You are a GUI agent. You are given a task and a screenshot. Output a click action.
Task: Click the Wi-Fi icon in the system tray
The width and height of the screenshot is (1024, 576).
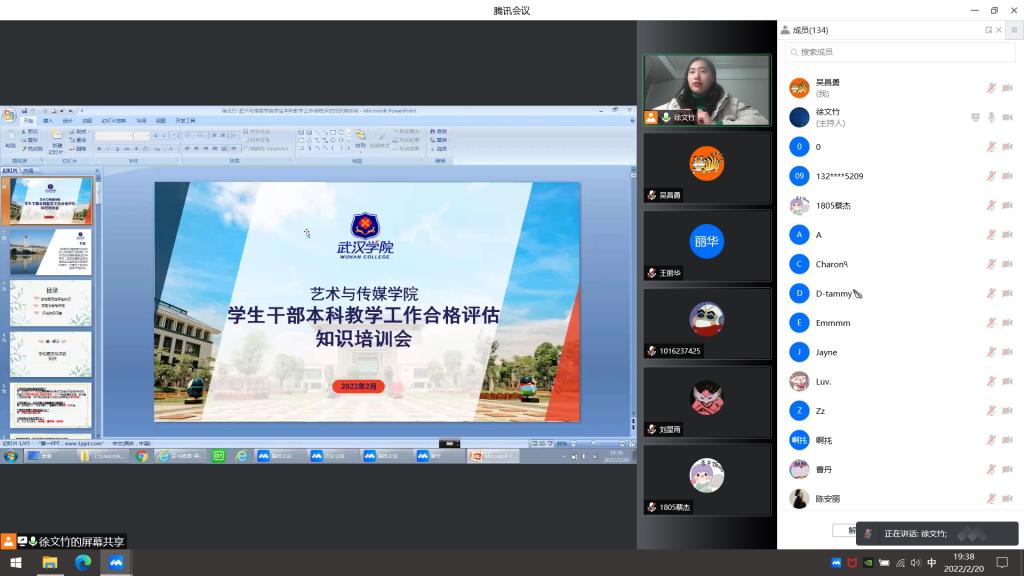(x=900, y=563)
